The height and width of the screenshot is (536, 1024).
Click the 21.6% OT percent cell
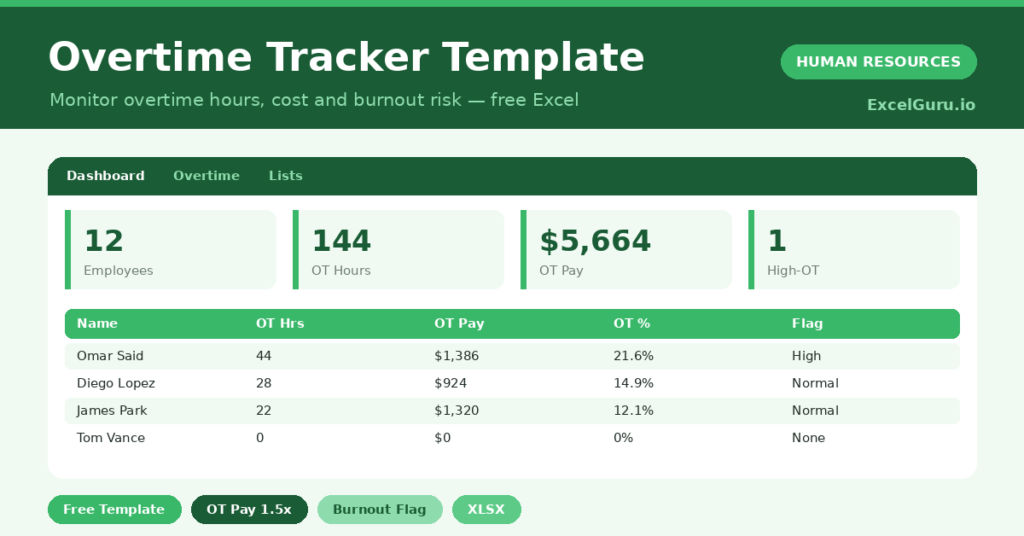point(633,356)
